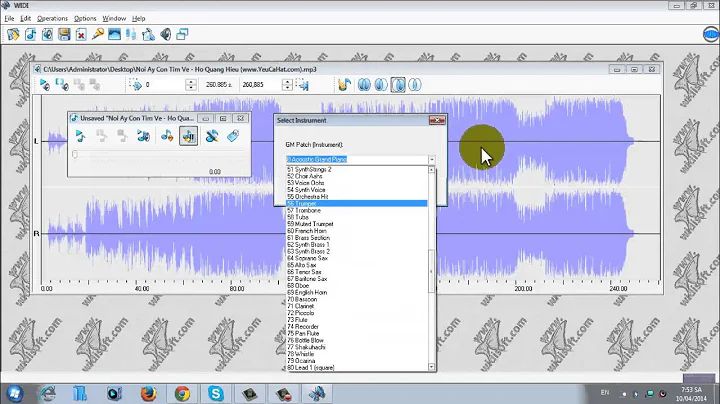Open the File menu

(9, 18)
